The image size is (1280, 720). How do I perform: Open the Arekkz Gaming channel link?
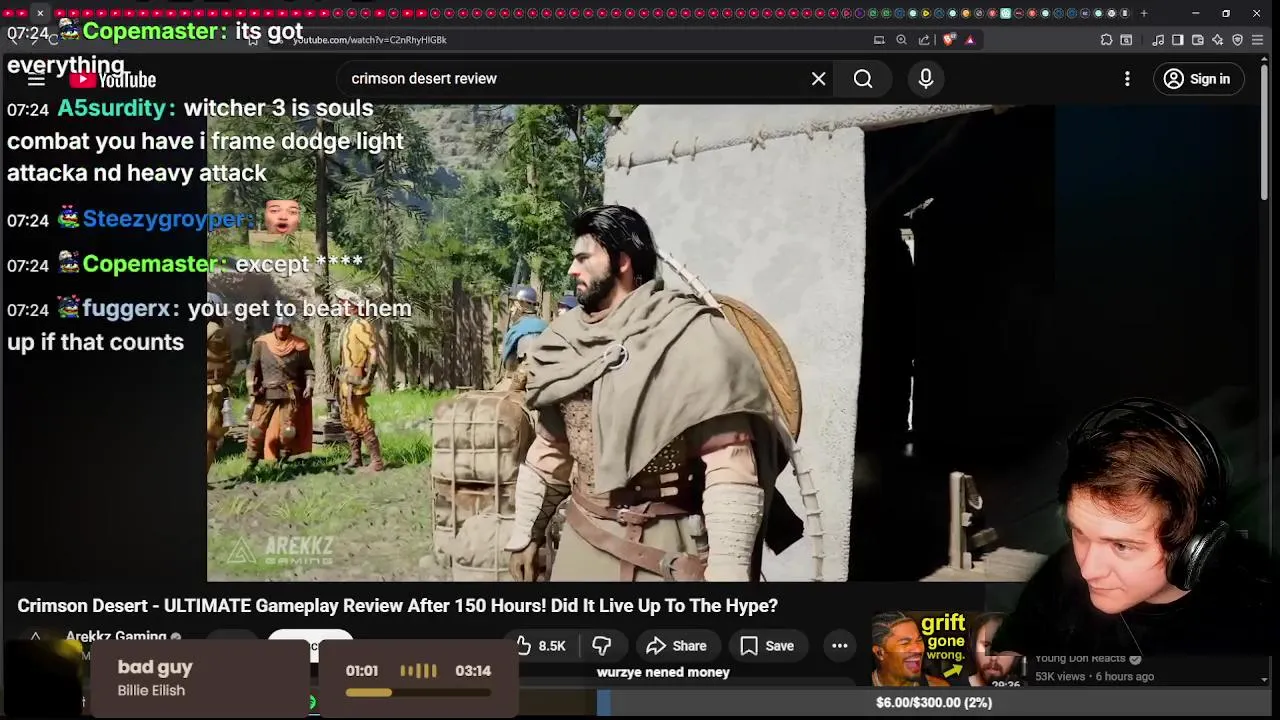(x=116, y=637)
